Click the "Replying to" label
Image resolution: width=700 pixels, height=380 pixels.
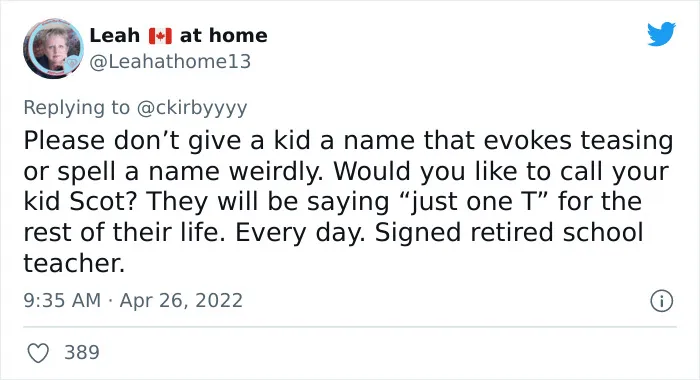point(76,108)
